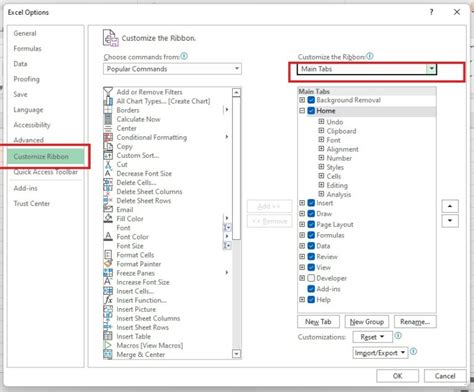Collapse the Home tab tree node
Screen dimensions: 474x392
tap(302, 111)
